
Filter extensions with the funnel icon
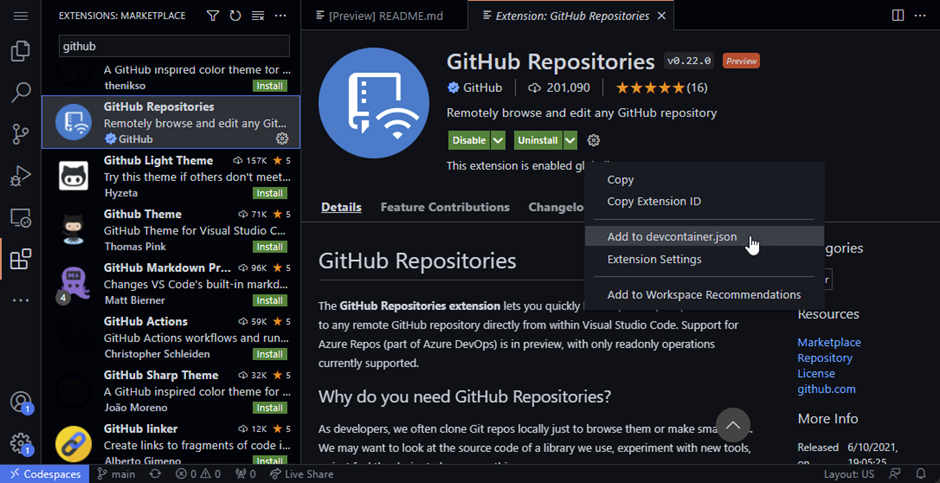[212, 16]
